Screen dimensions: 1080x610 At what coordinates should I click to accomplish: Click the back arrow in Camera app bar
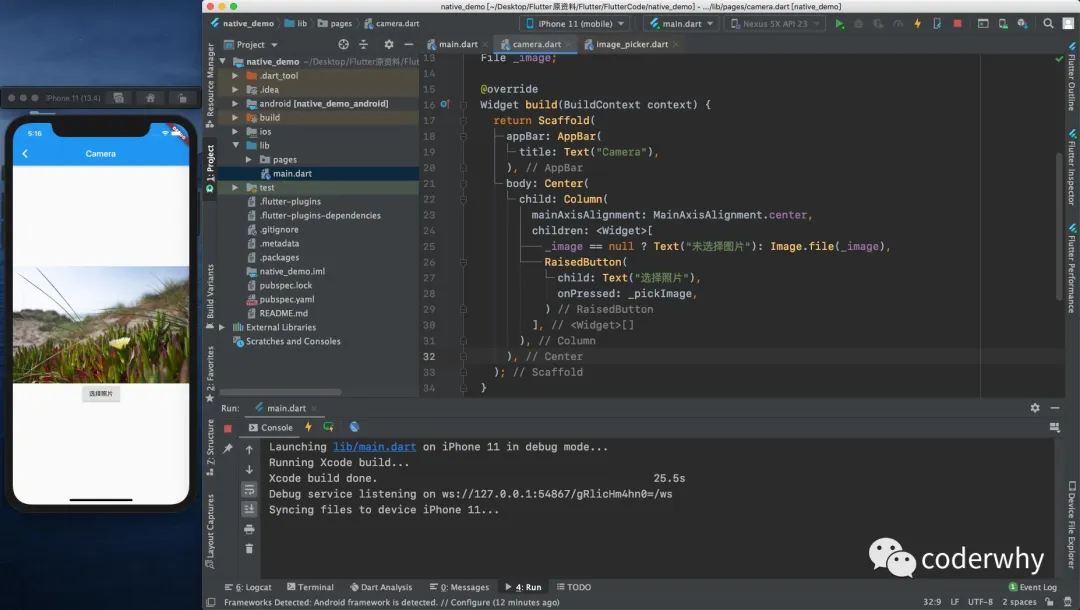point(25,154)
